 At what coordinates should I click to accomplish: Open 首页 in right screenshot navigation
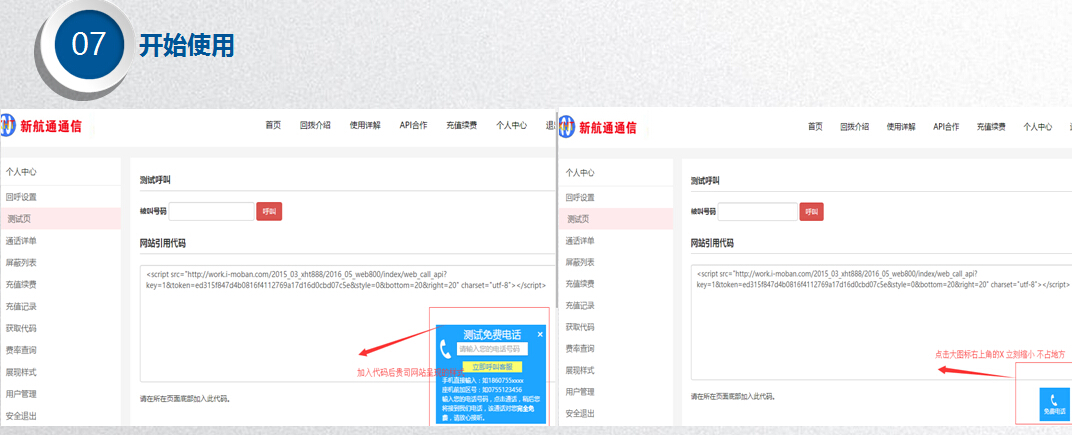[x=815, y=127]
